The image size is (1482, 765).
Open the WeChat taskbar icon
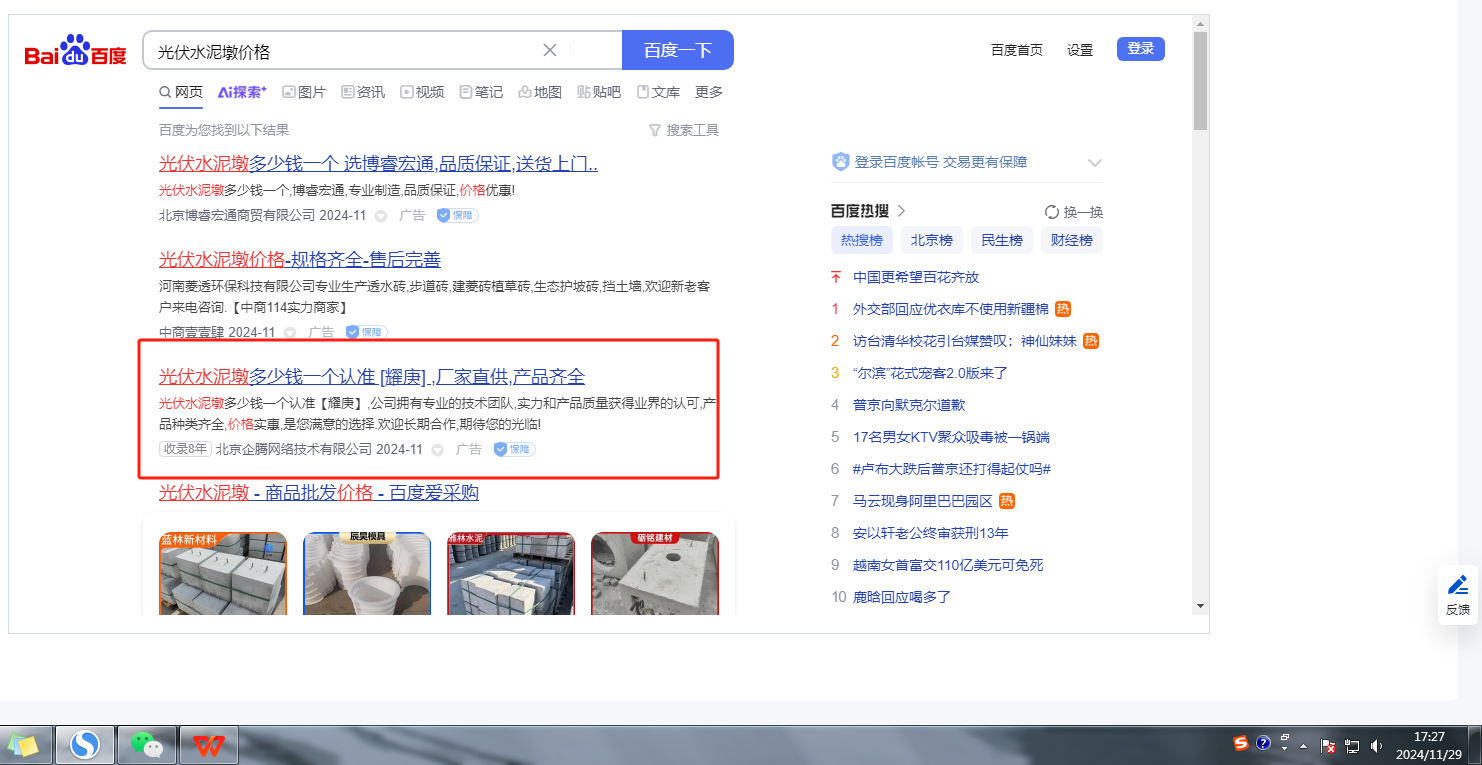[147, 745]
